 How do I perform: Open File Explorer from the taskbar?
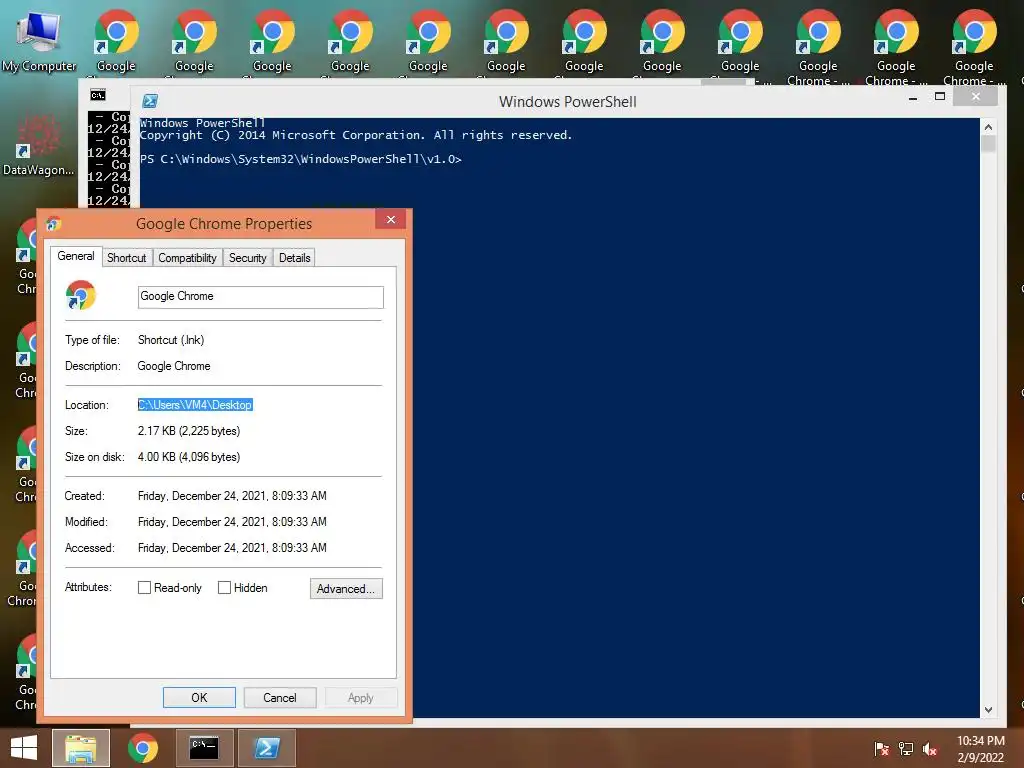(x=80, y=748)
